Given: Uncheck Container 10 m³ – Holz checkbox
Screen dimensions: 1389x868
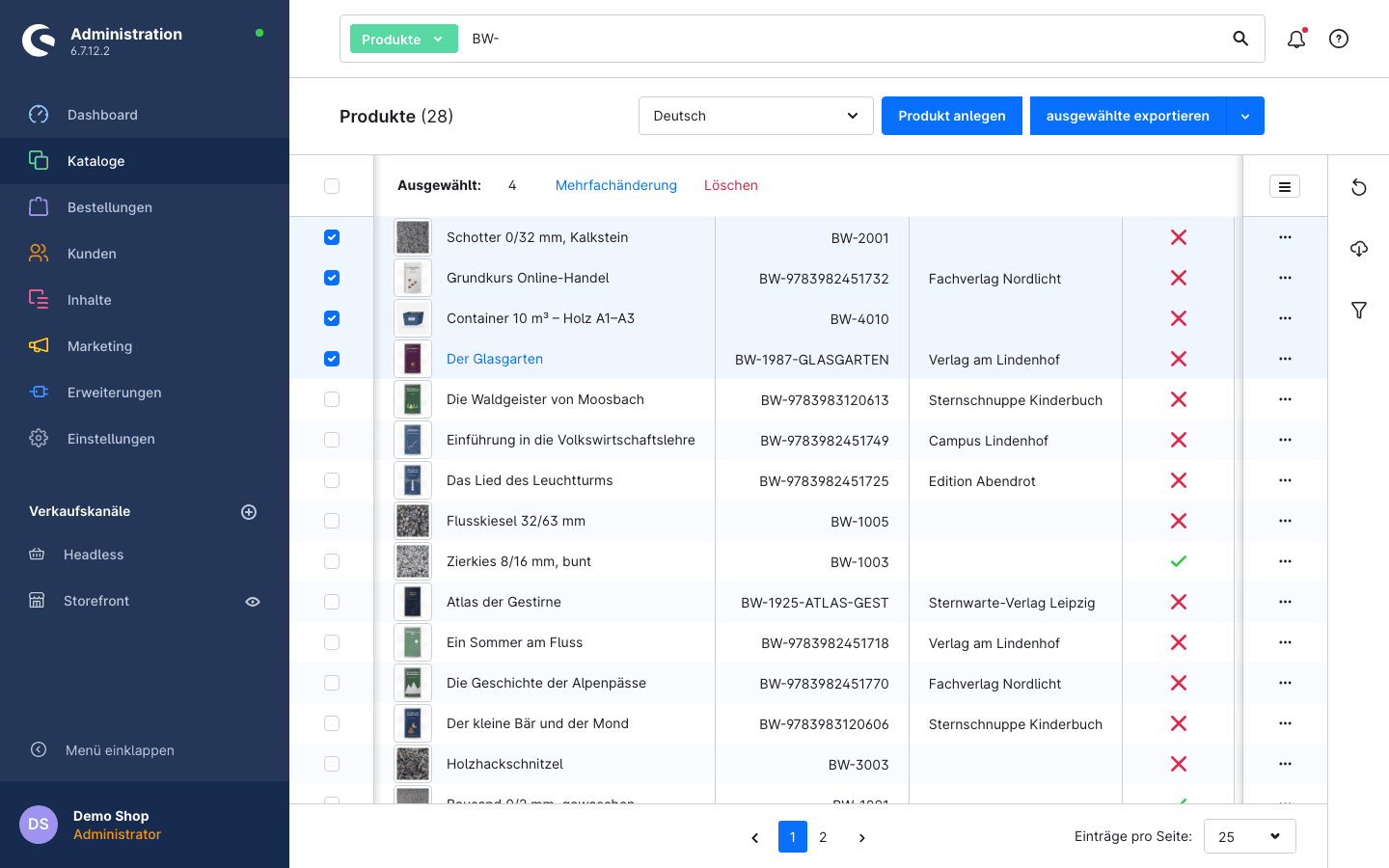Looking at the screenshot, I should (332, 318).
